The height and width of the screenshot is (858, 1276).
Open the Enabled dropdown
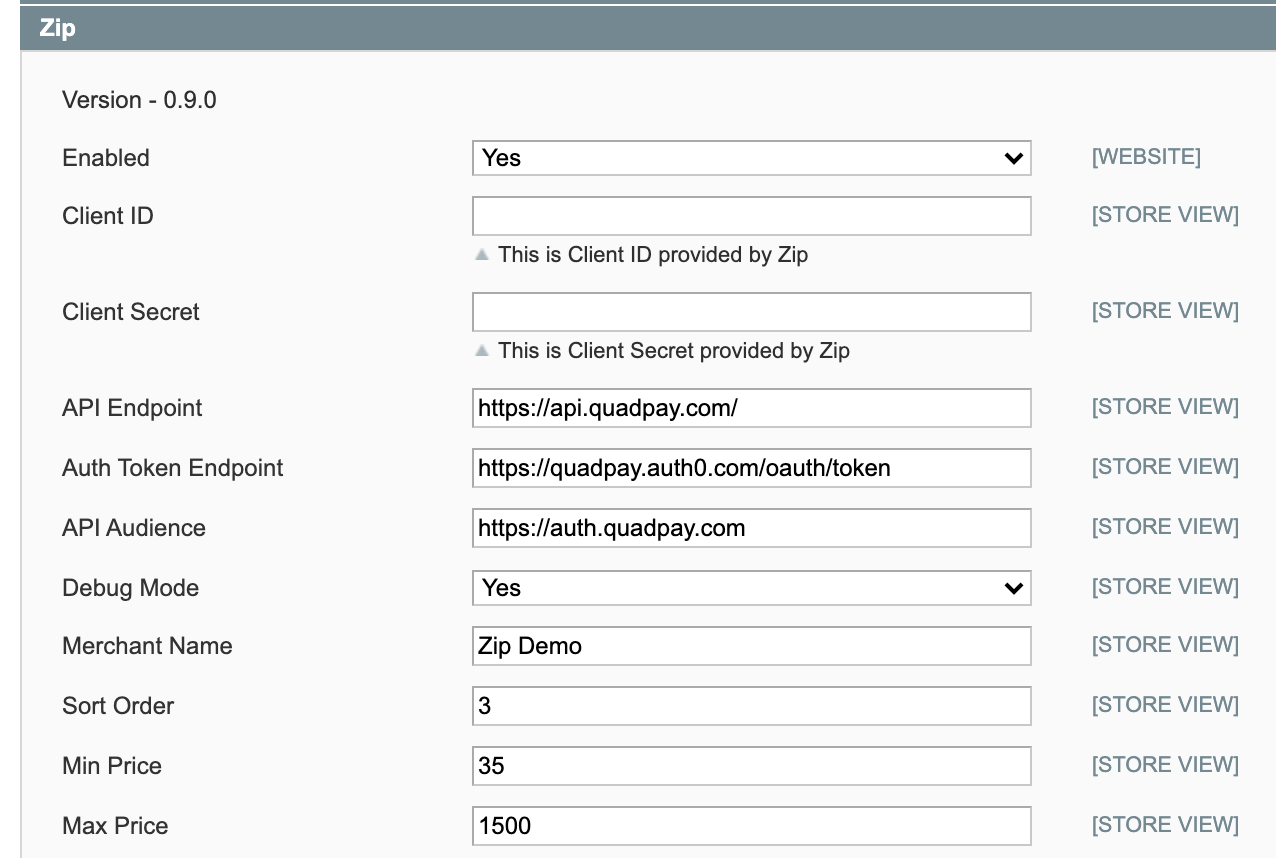click(x=751, y=158)
